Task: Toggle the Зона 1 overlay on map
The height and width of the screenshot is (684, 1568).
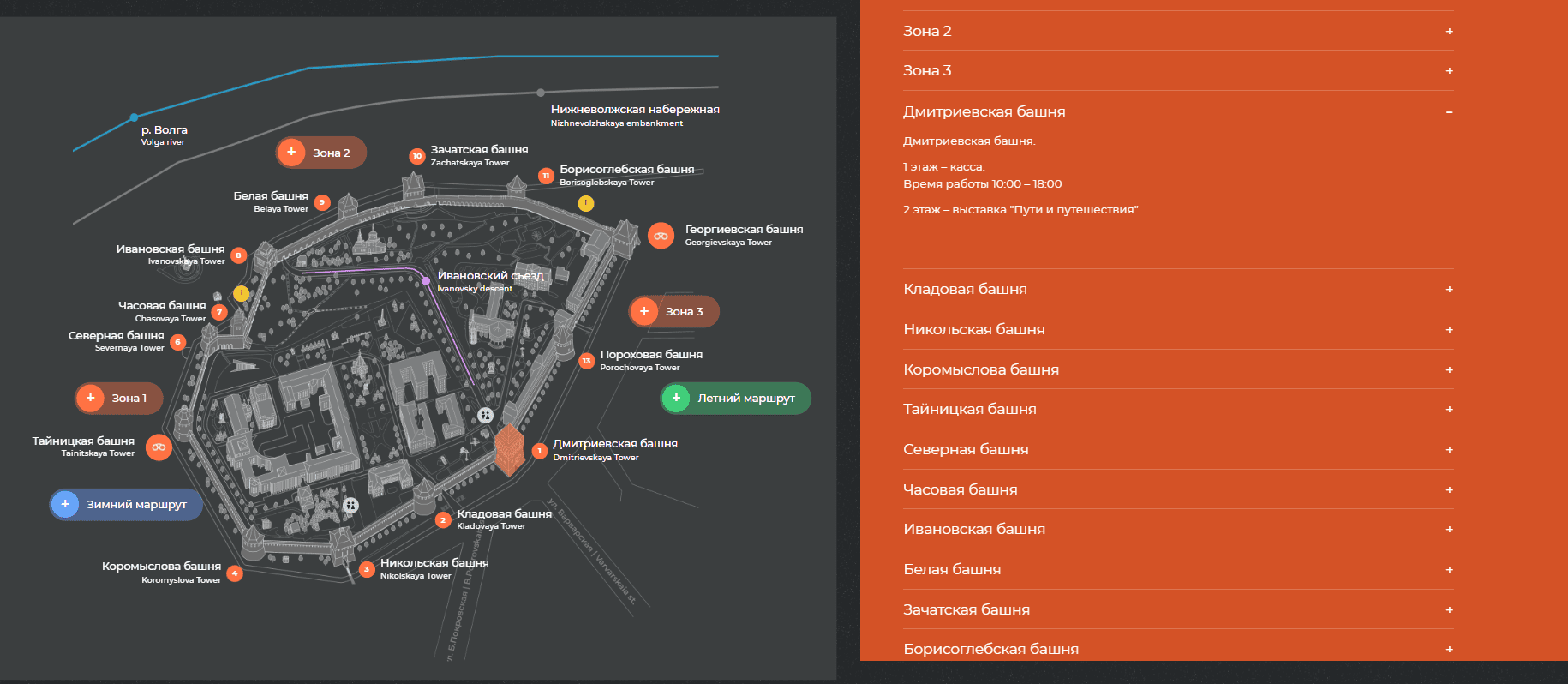Action: pos(118,398)
